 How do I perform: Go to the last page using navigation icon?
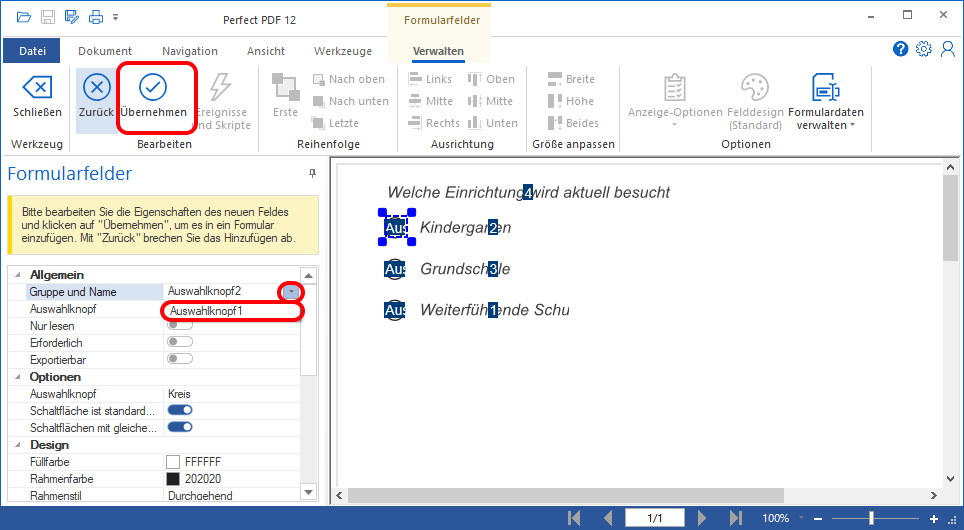(x=737, y=518)
